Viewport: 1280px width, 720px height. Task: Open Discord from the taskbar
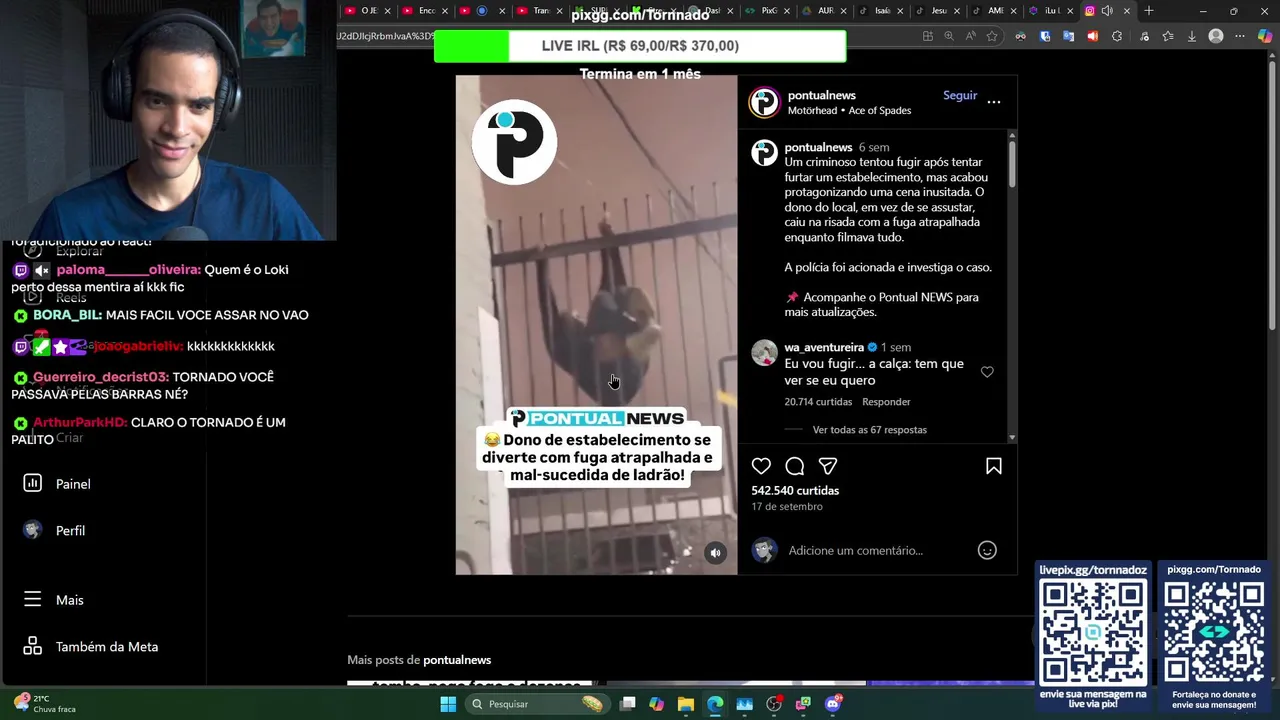(x=833, y=704)
